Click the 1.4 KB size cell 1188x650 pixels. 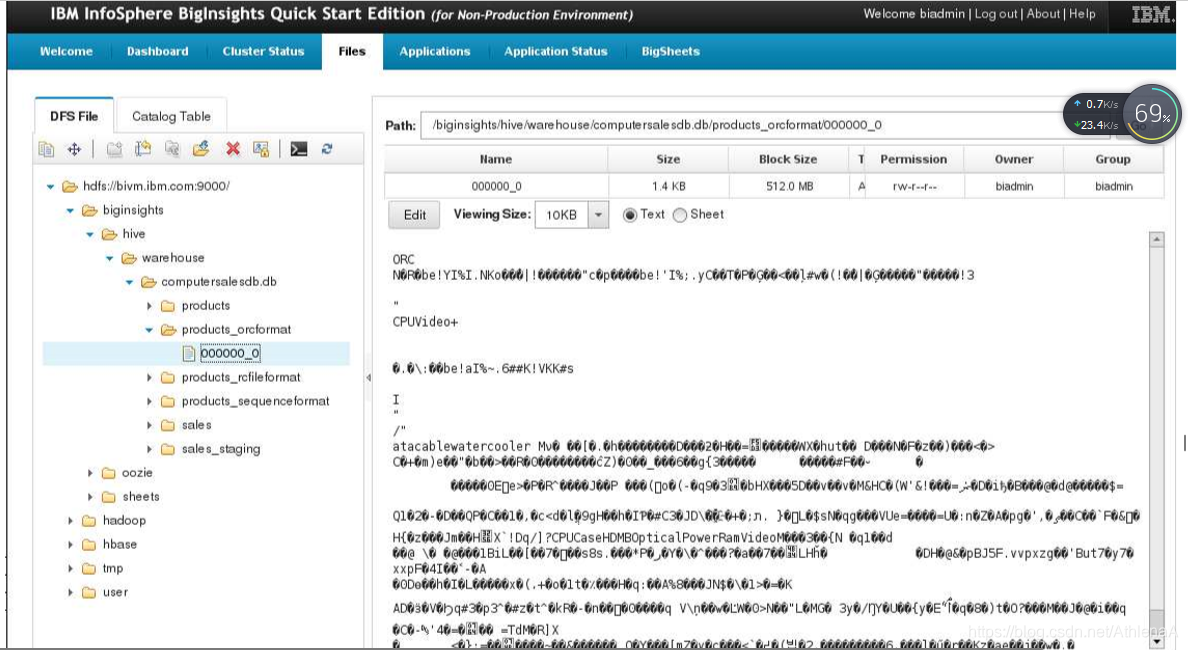point(668,186)
